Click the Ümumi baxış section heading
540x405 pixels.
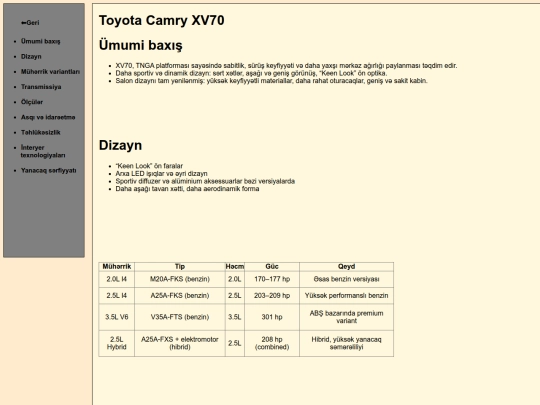[141, 45]
